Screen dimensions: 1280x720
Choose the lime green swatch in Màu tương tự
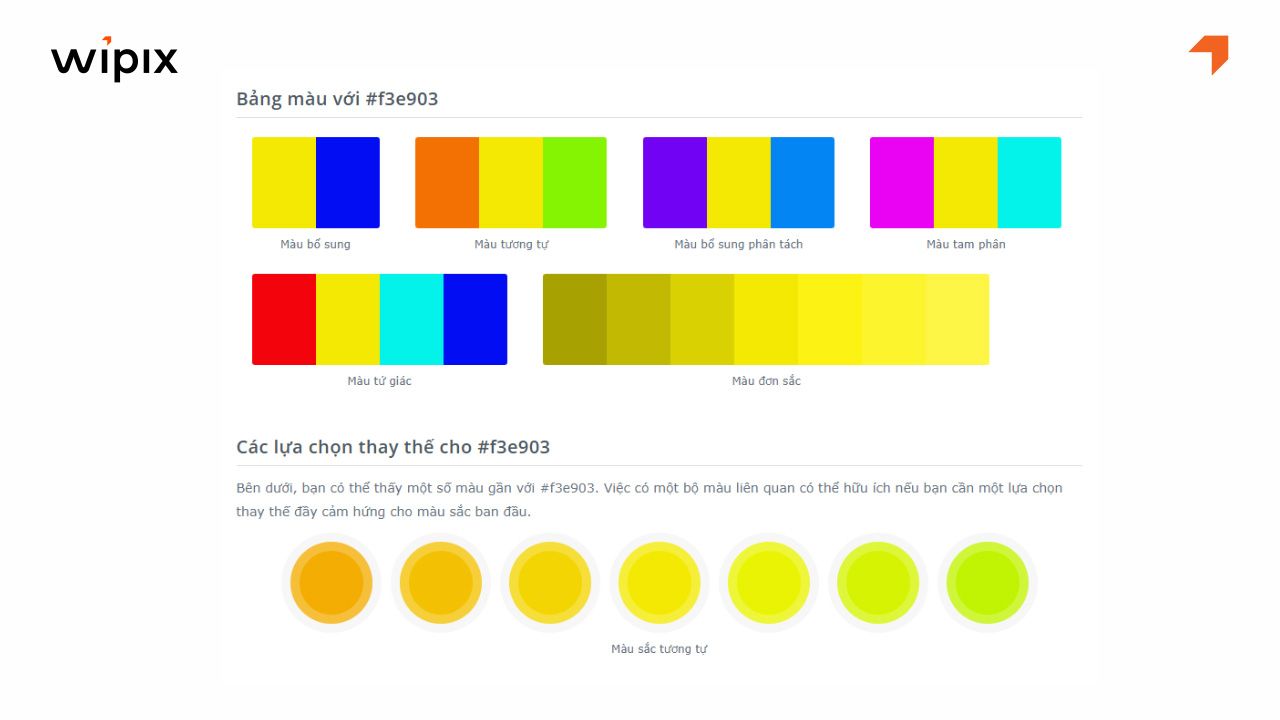pos(575,182)
